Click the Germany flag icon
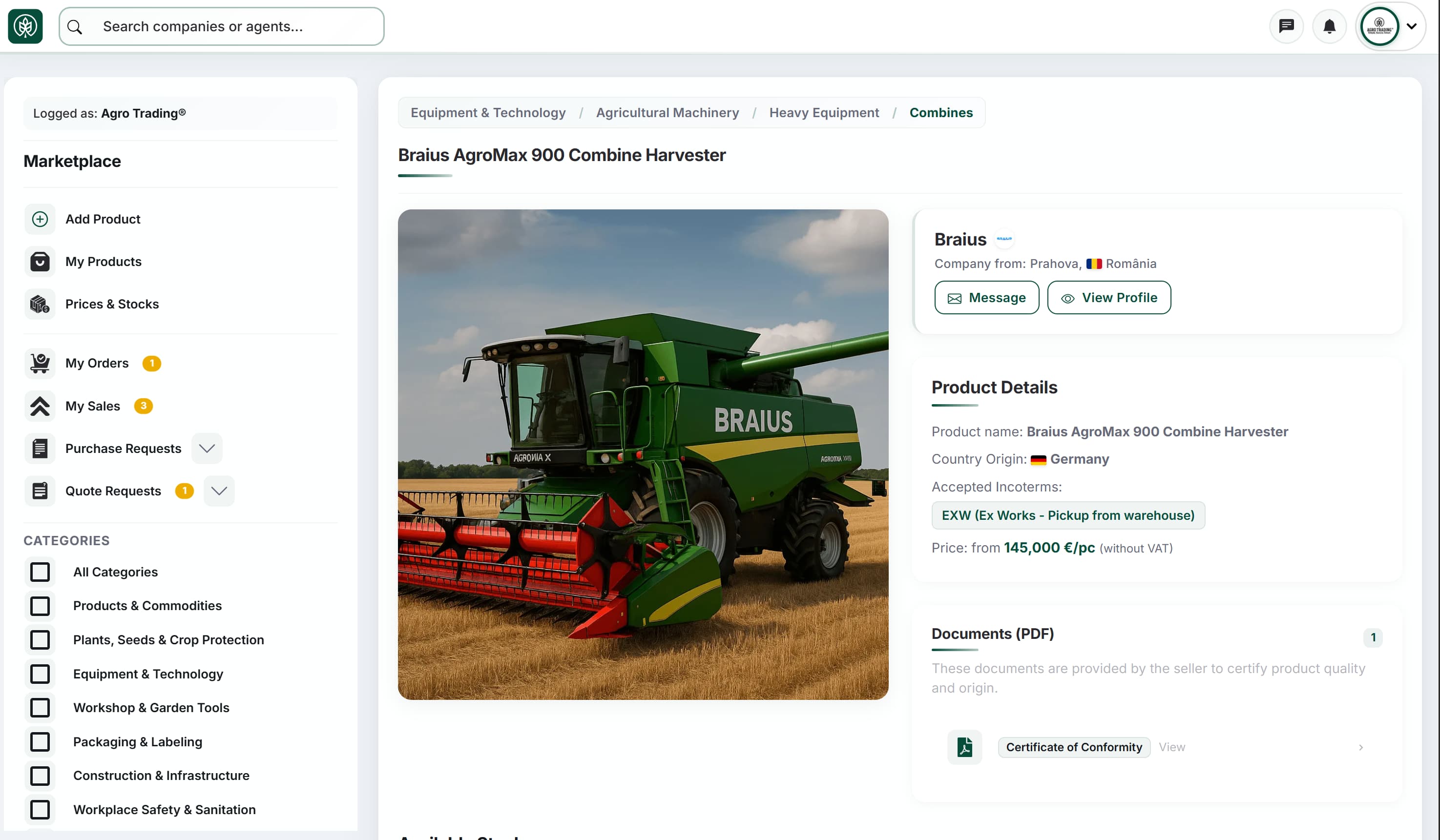1440x840 pixels. click(x=1038, y=460)
